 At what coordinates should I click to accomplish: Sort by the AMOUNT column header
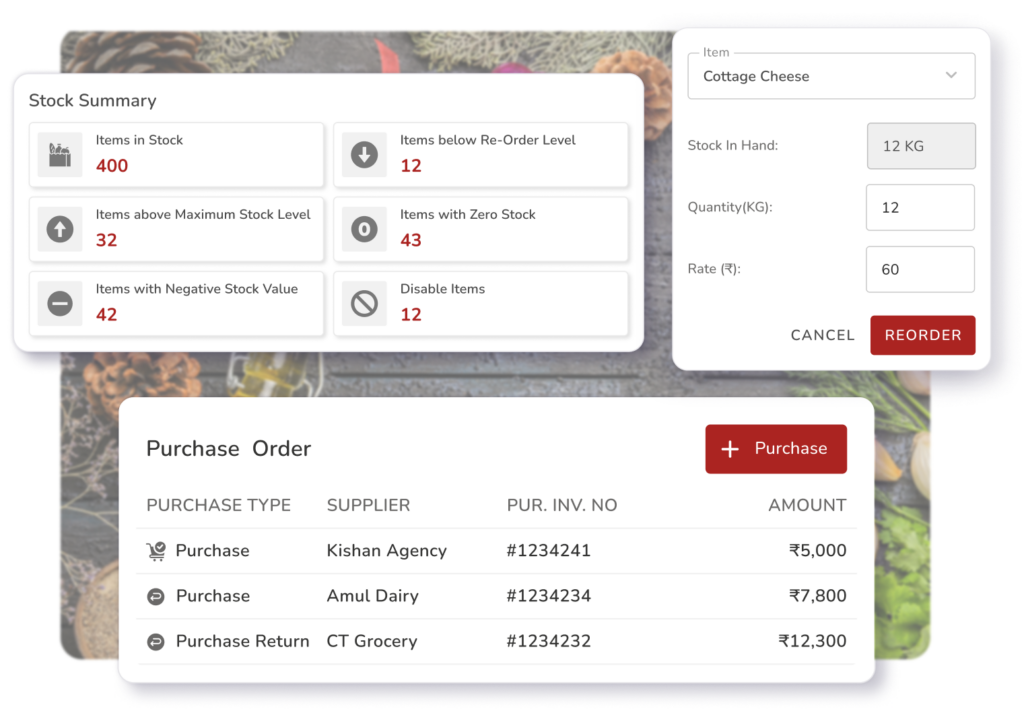coord(806,506)
